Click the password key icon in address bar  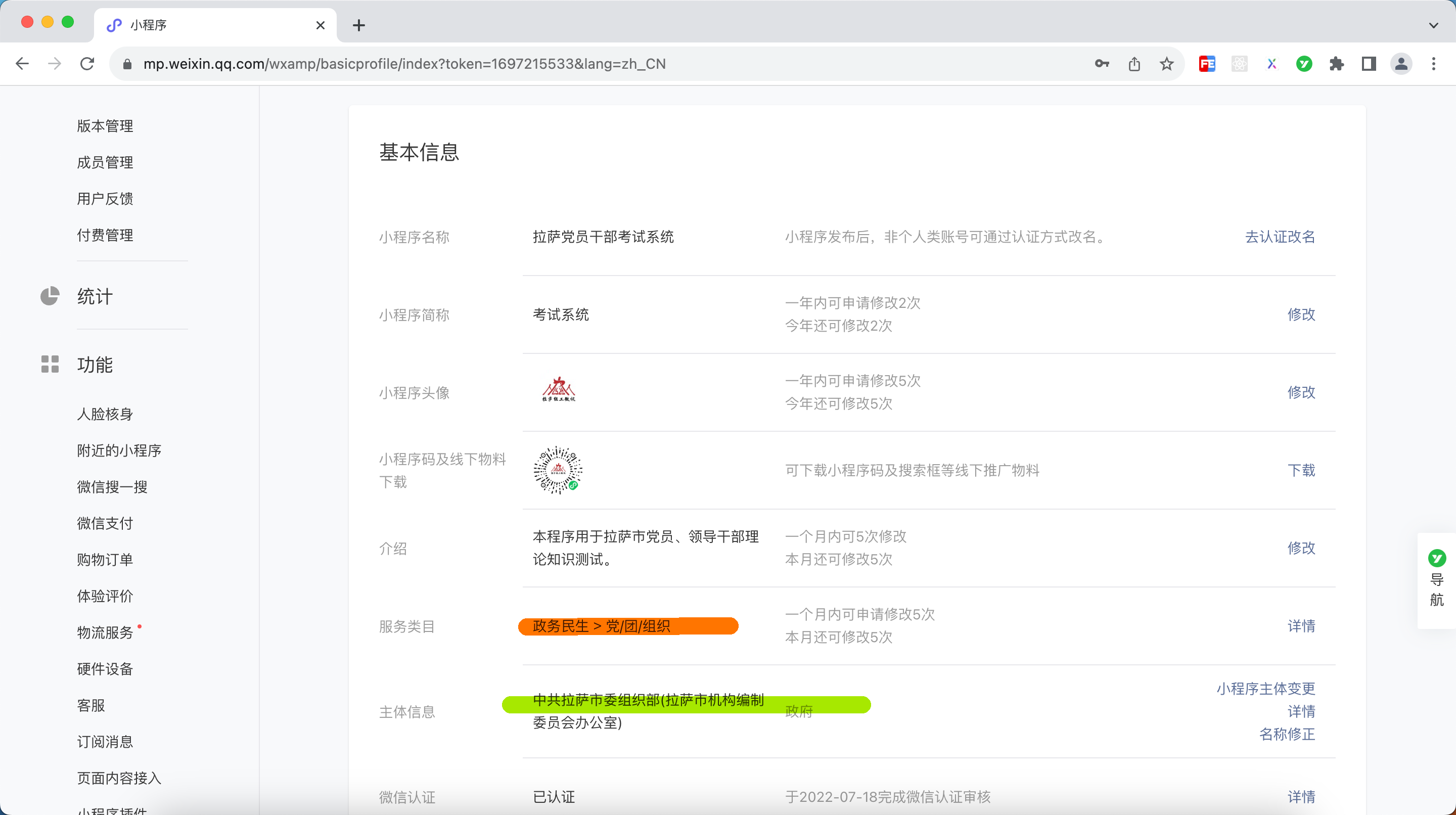point(1102,64)
